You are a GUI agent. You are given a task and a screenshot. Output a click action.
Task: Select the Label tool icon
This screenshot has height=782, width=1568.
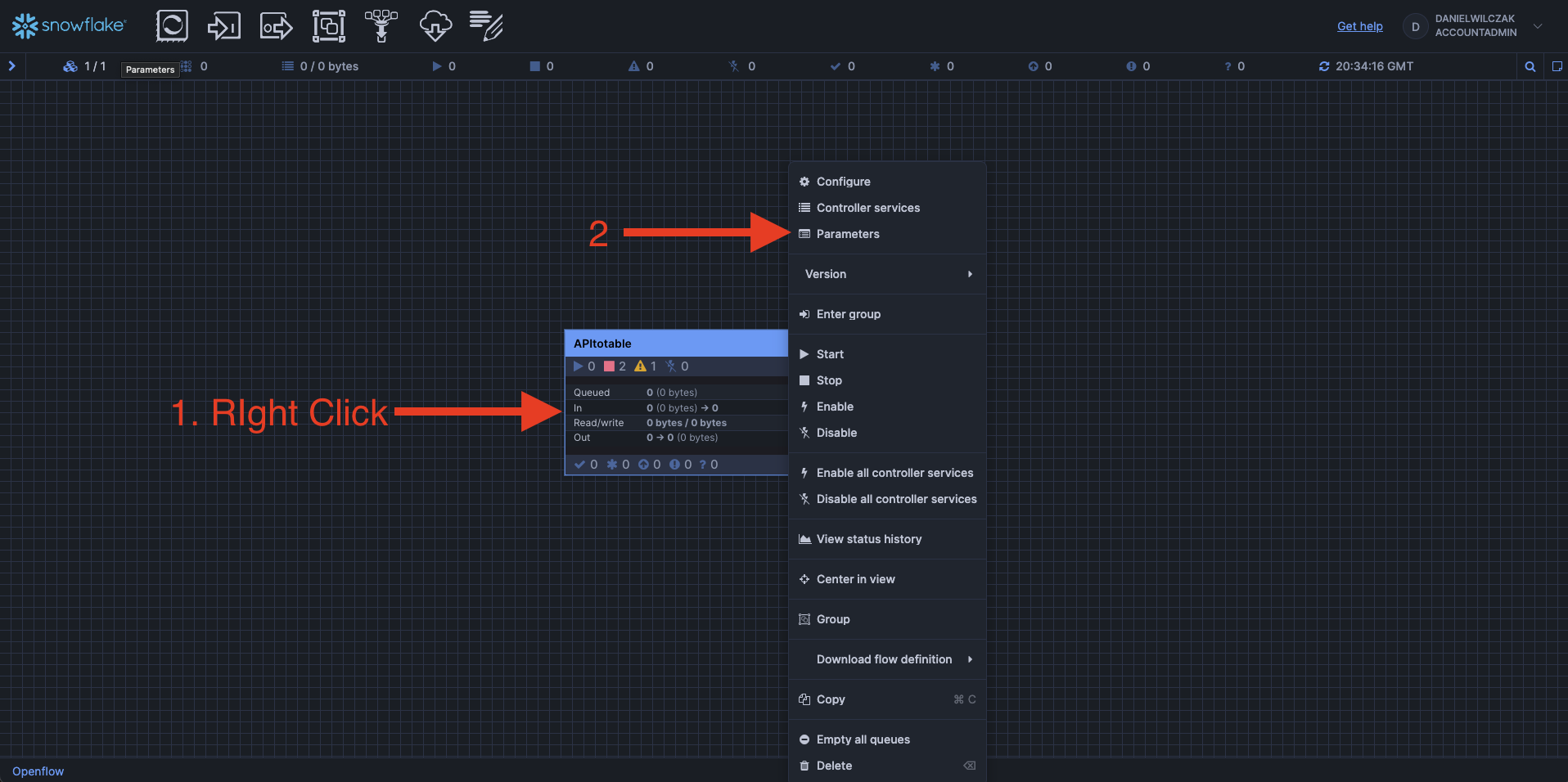[x=486, y=26]
